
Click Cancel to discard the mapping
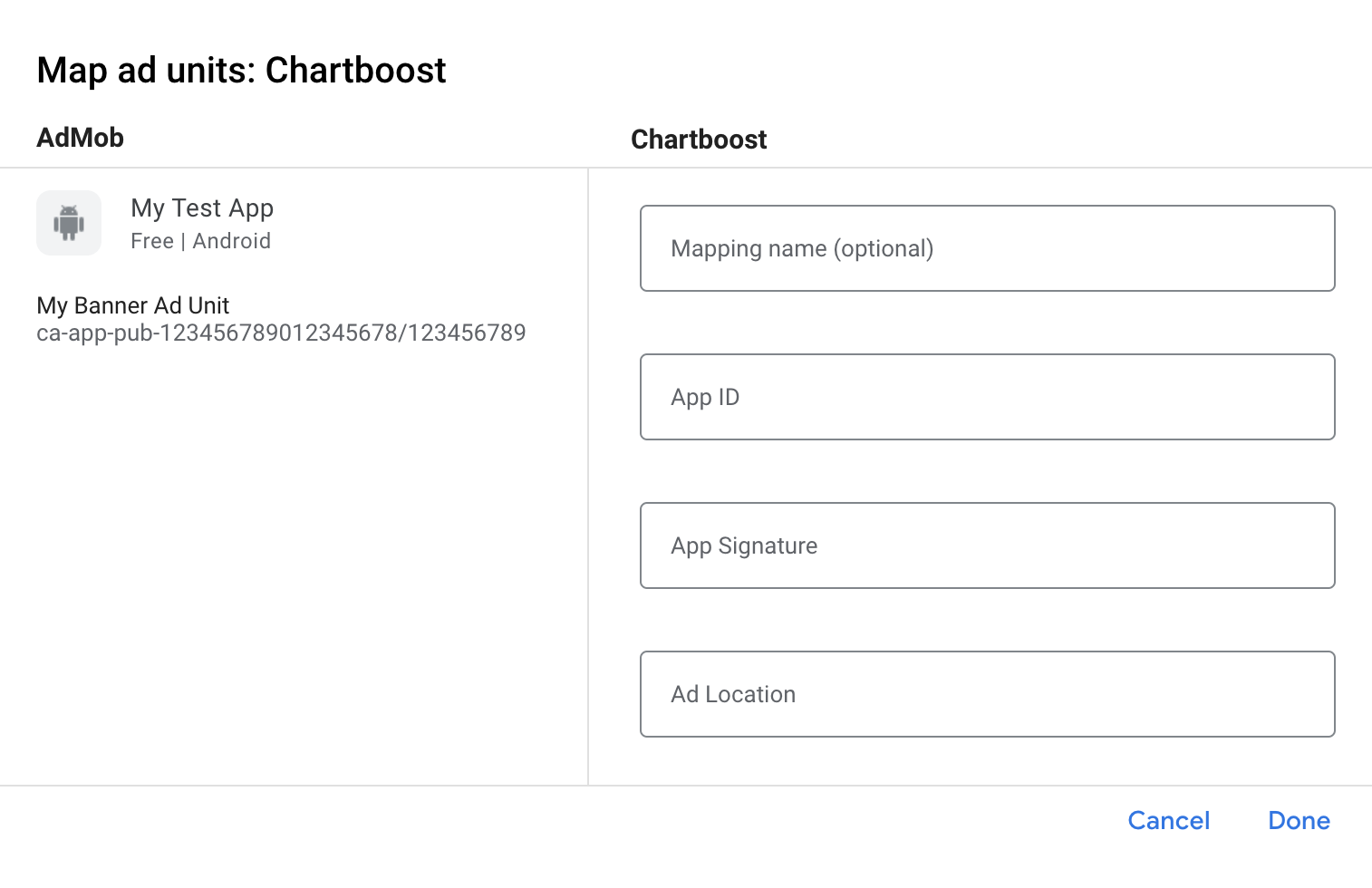click(x=1168, y=820)
